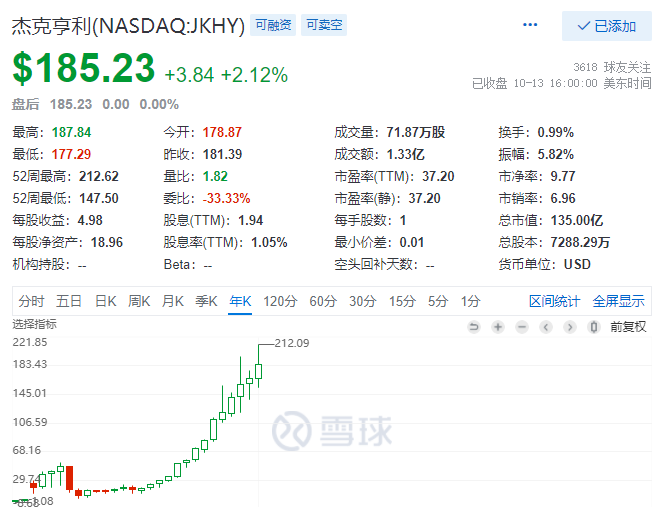
Task: Open the 月K chart tab
Action: coord(173,301)
